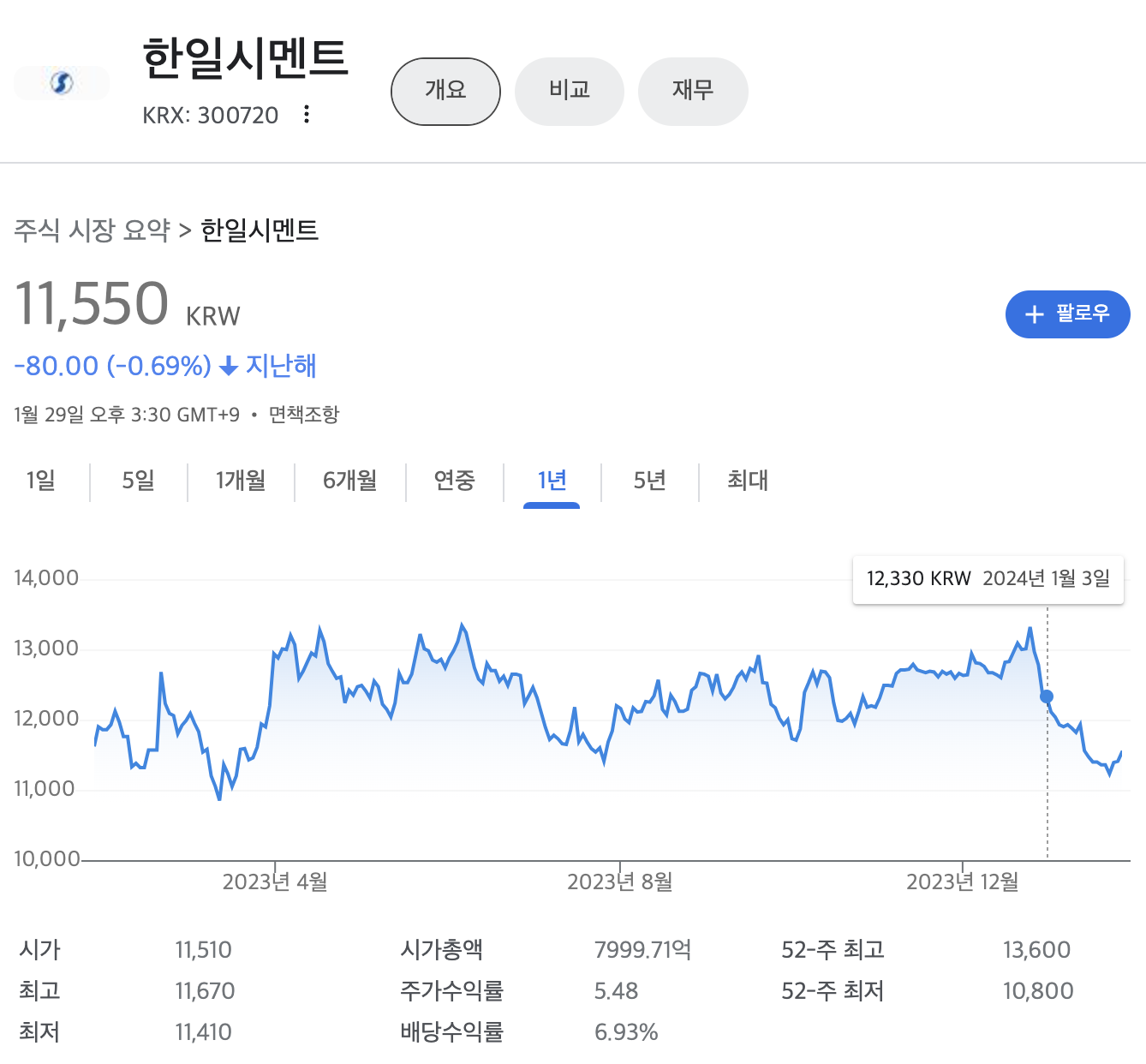Select the 1년 chart range

pos(552,482)
